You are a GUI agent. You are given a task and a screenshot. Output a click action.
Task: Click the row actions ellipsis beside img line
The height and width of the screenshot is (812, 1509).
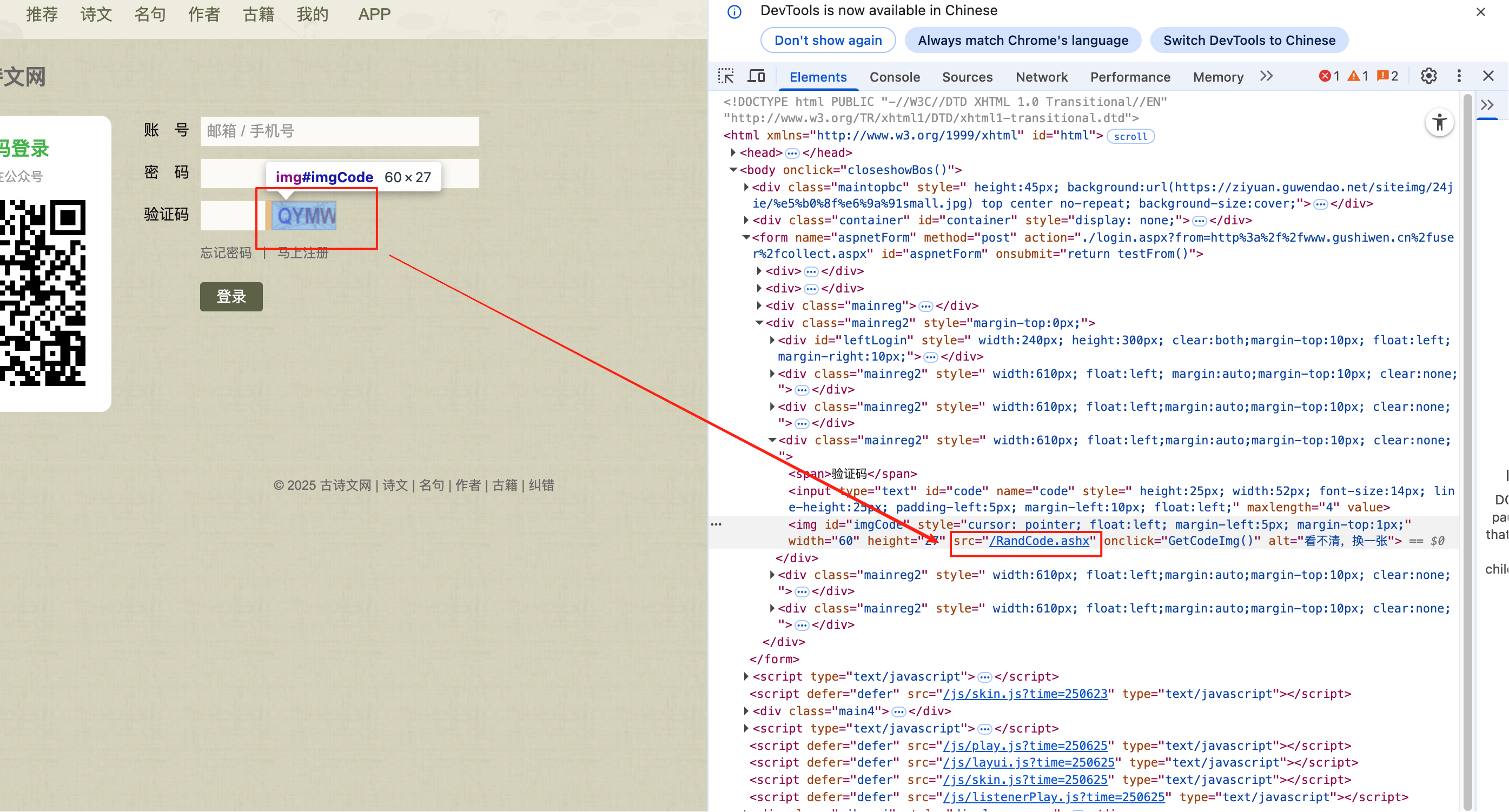[716, 524]
